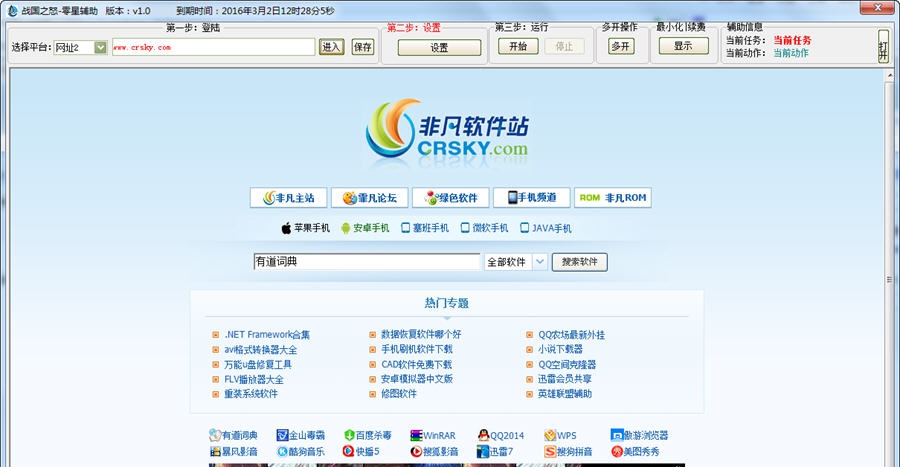The image size is (900, 467).
Task: Open the 手机刷机软件下载 link
Action: [417, 349]
